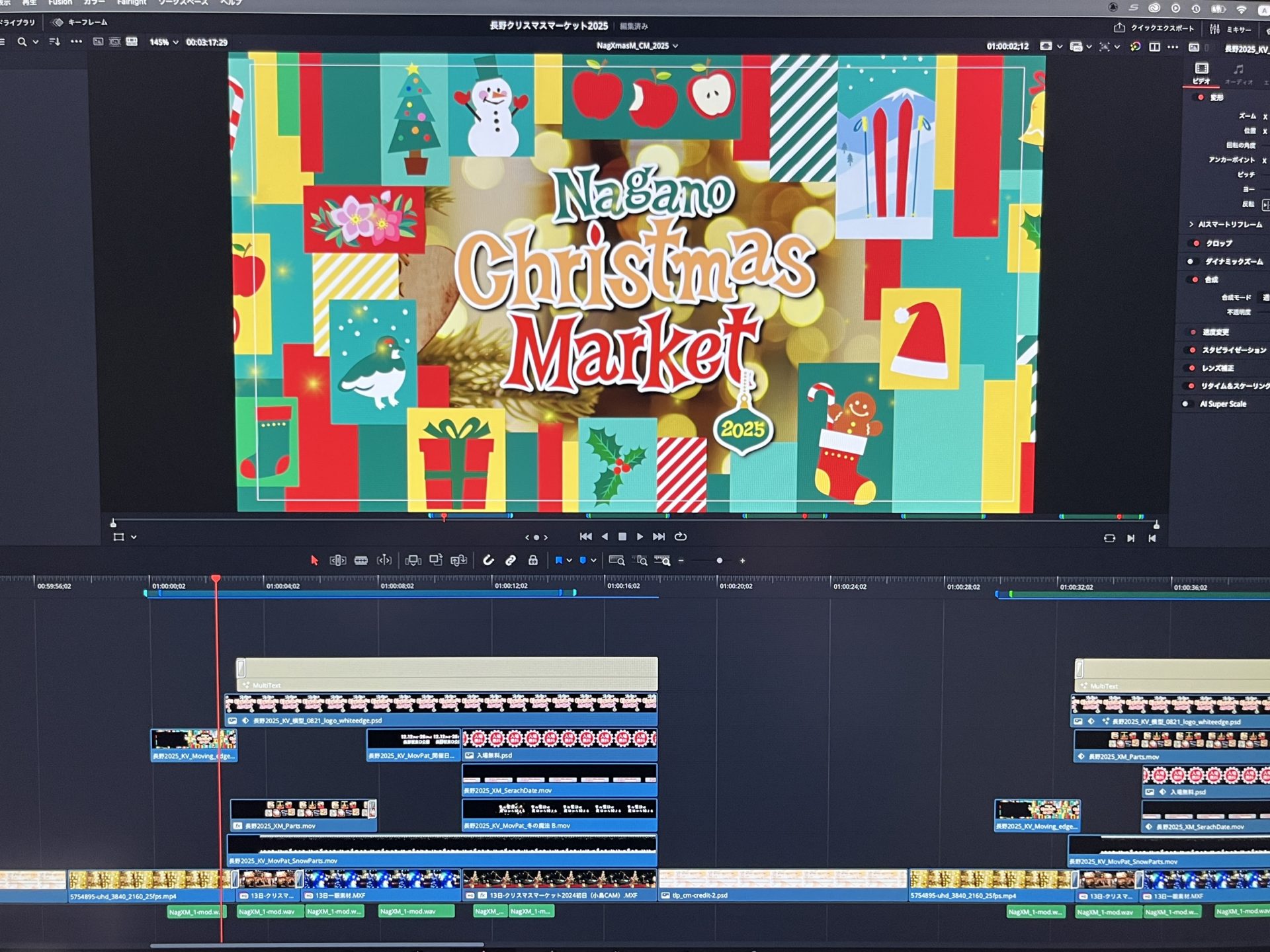Enable the Dynamic Zoom toggle
The height and width of the screenshot is (952, 1270).
pyautogui.click(x=1191, y=262)
